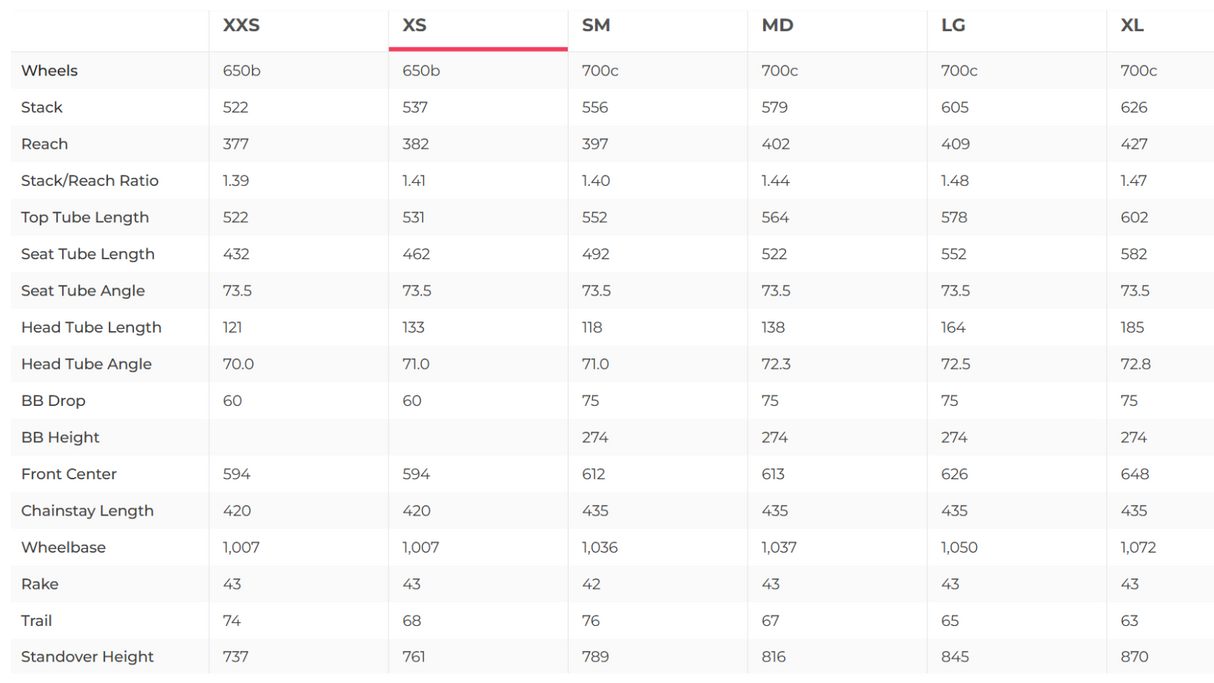Click the BB Height row label
This screenshot has height=683, width=1214.
pos(60,437)
